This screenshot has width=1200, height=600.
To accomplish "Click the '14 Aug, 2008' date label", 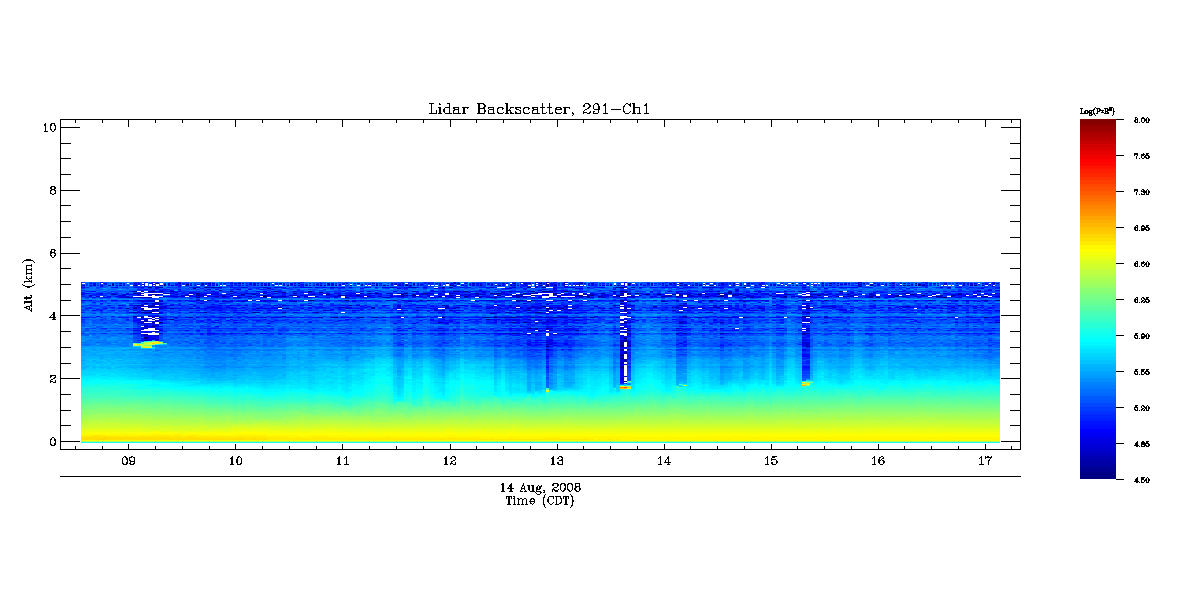I will click(540, 488).
